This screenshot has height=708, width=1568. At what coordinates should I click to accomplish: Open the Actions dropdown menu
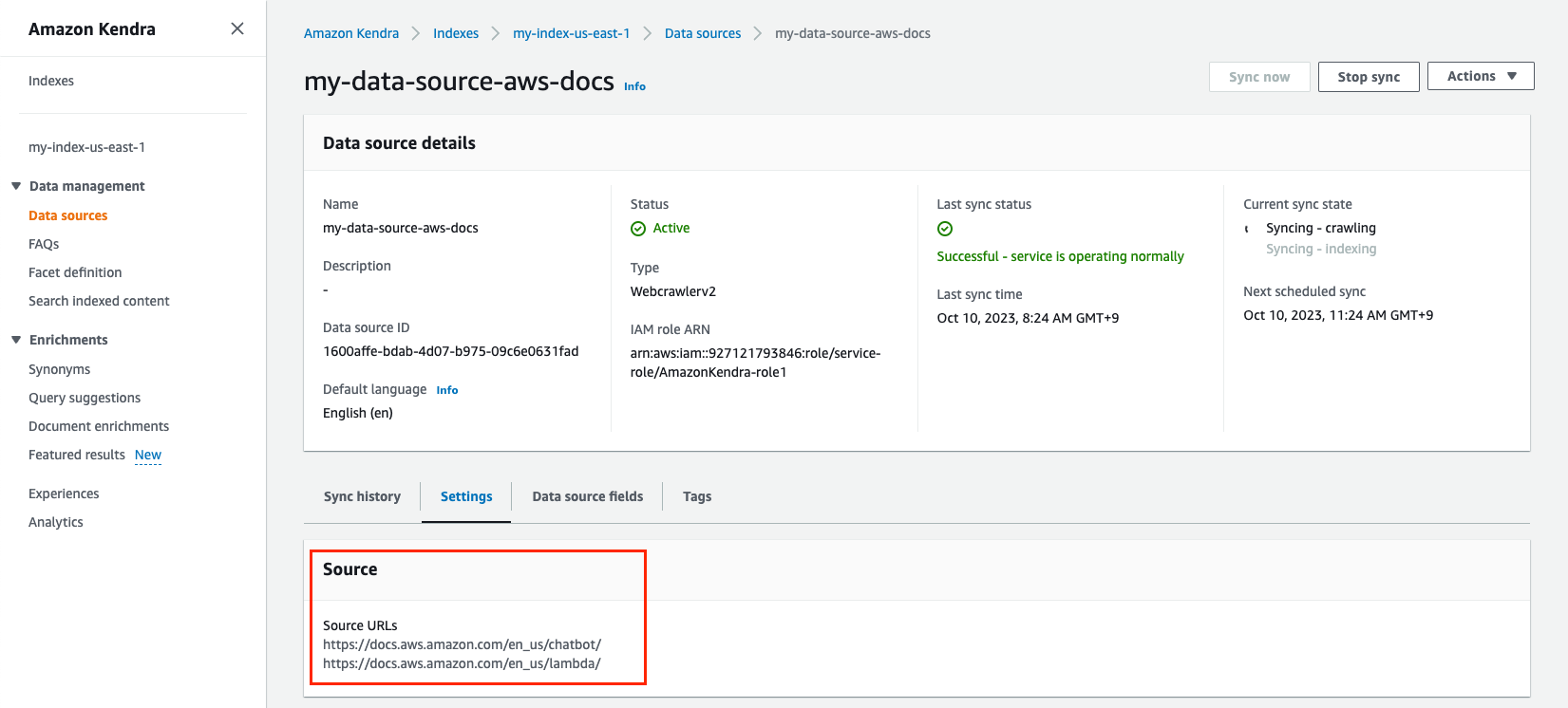pos(1481,76)
